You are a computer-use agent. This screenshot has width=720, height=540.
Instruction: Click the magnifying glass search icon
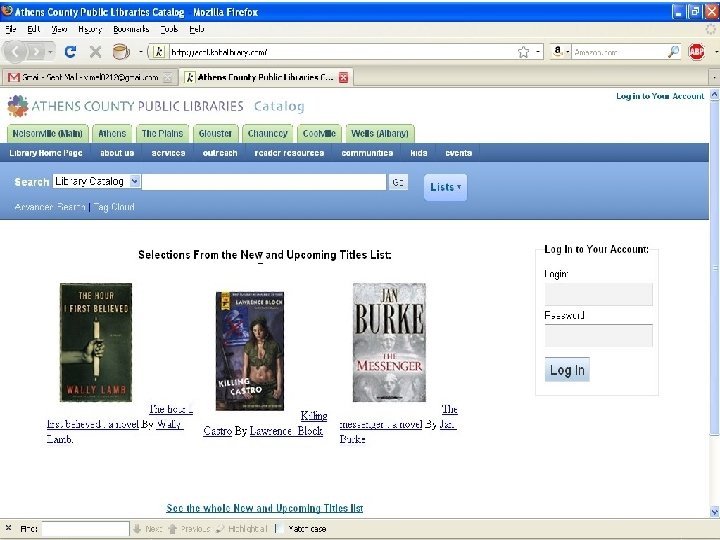[x=673, y=51]
